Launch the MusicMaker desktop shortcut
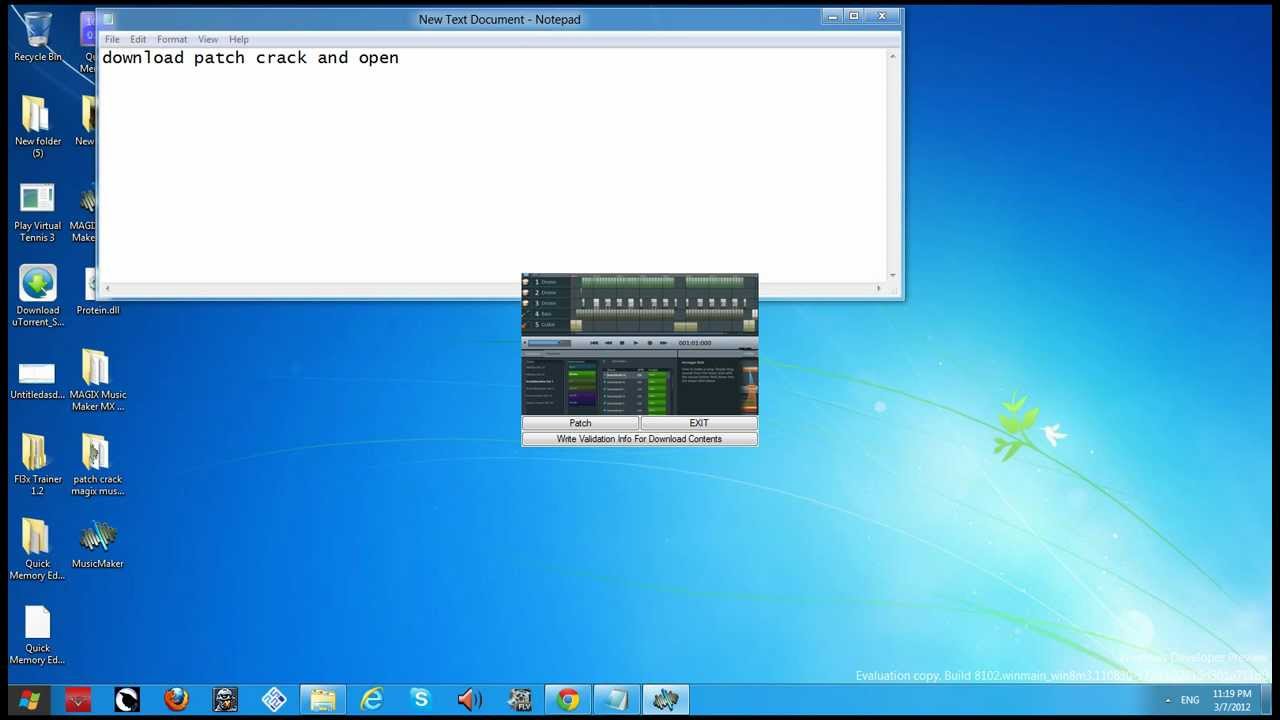1280x720 pixels. [97, 544]
